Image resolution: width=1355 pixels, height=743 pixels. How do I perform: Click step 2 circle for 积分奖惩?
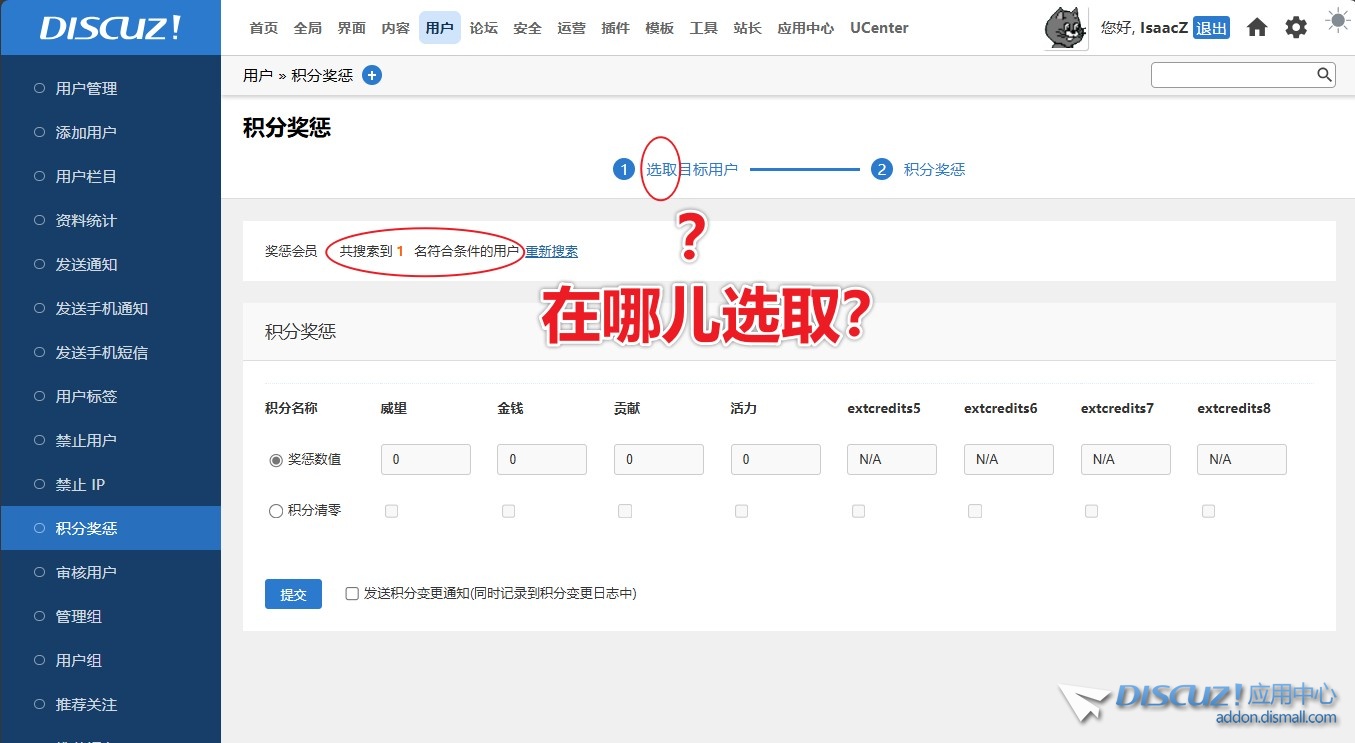coord(881,170)
